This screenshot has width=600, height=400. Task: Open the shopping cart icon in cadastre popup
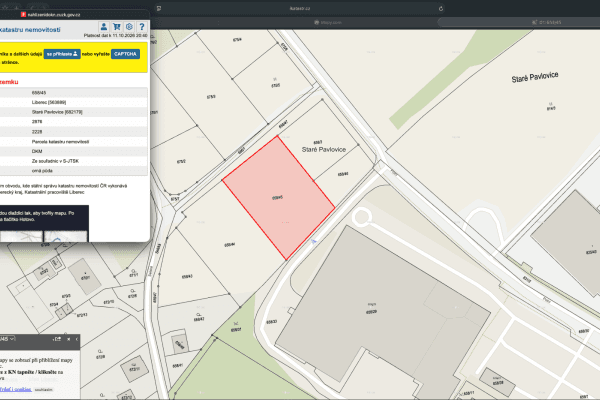pyautogui.click(x=117, y=27)
